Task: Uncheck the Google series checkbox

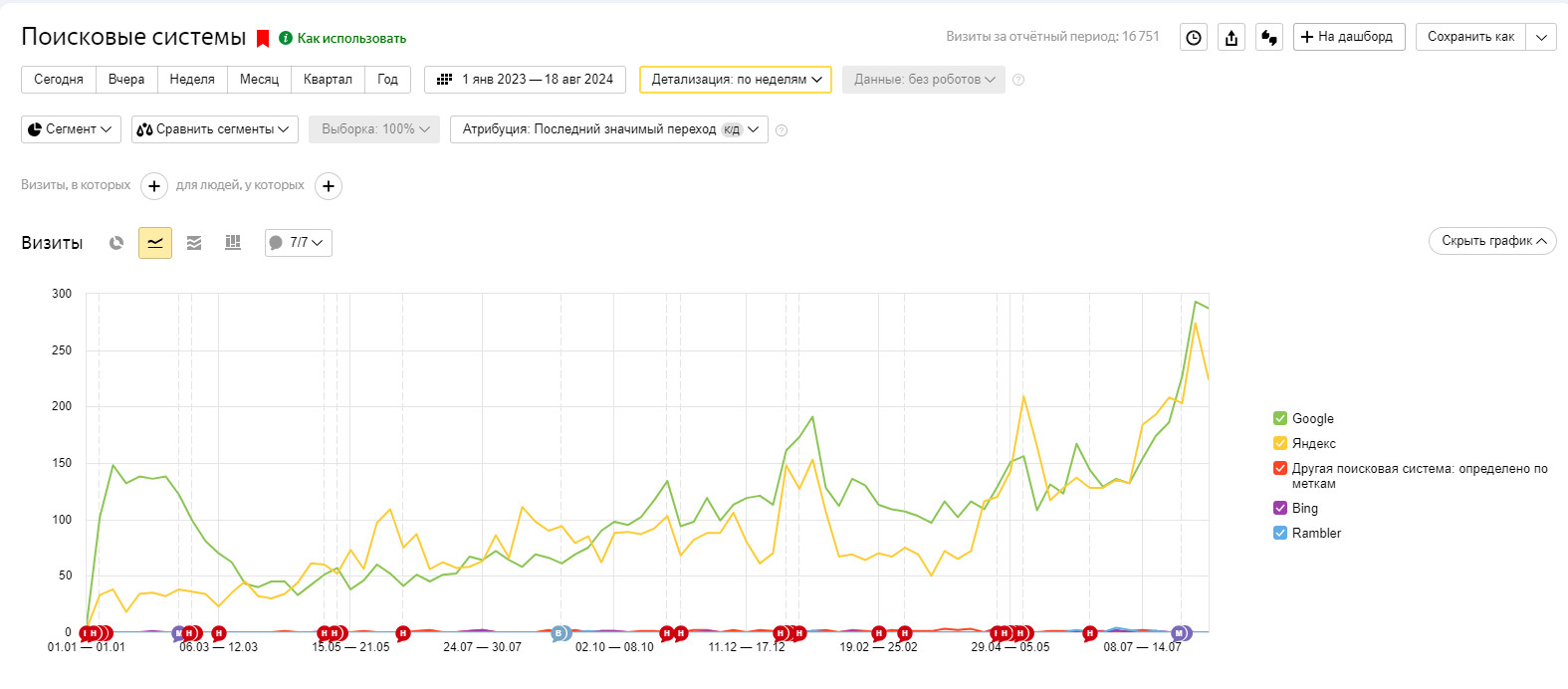Action: (x=1280, y=419)
